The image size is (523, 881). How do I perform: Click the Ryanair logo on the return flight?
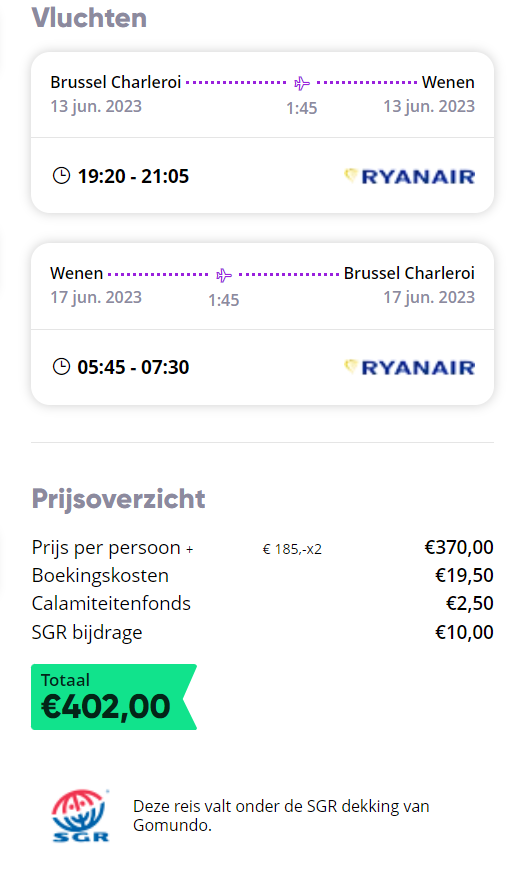pos(410,367)
